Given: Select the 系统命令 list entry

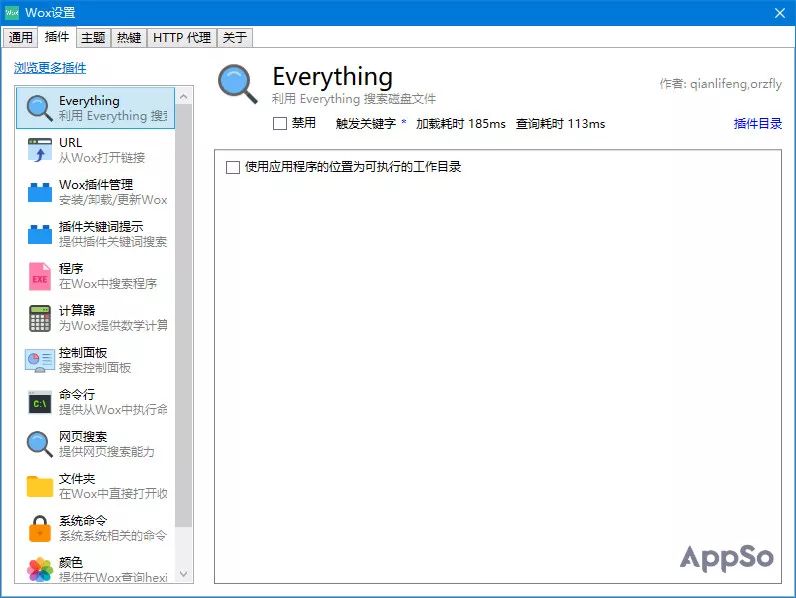Looking at the screenshot, I should click(x=95, y=528).
